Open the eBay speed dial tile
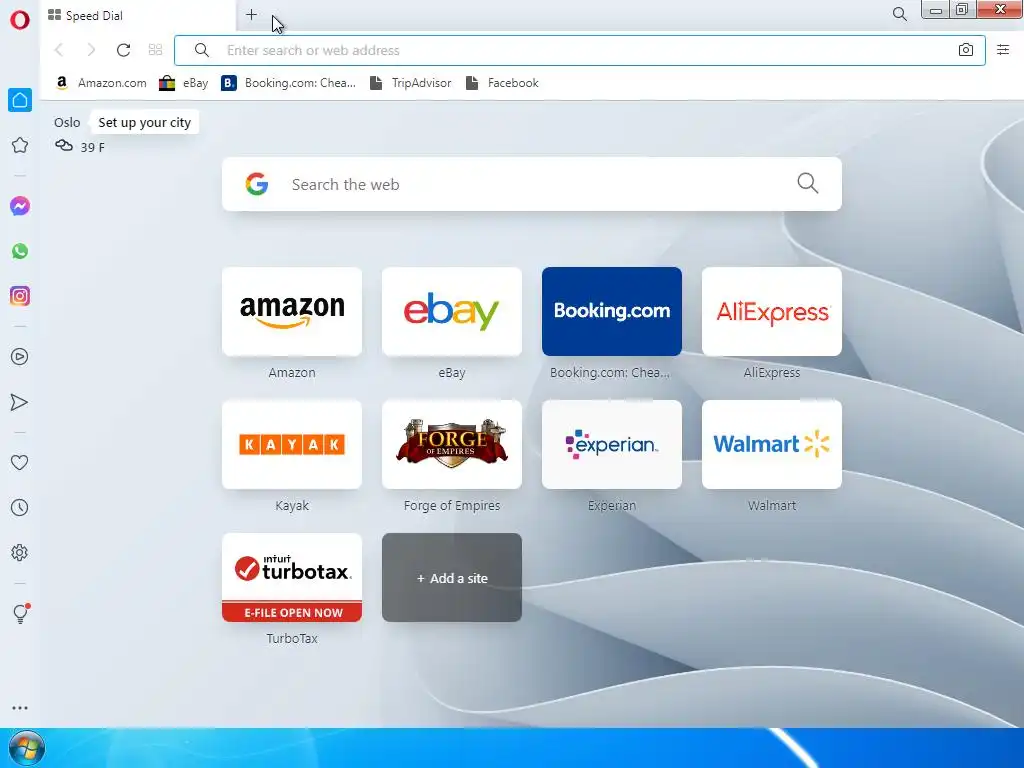 pyautogui.click(x=452, y=312)
